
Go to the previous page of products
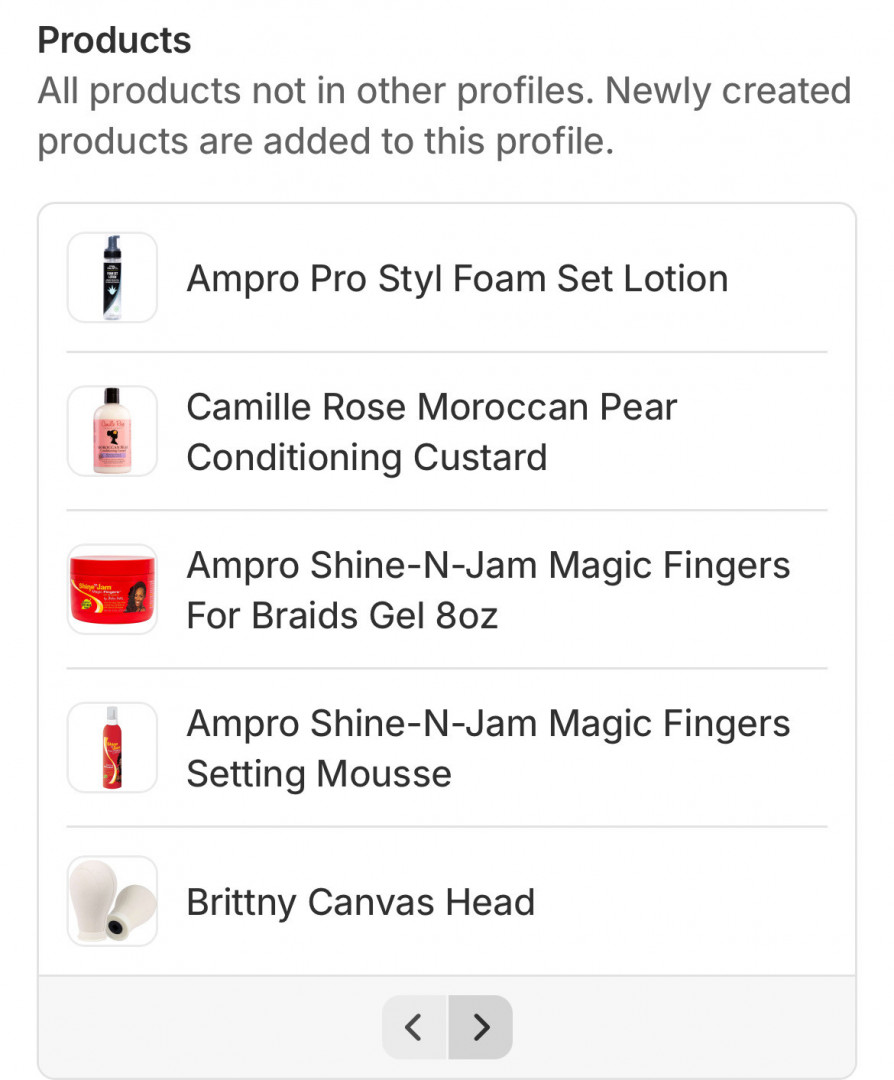[415, 1026]
